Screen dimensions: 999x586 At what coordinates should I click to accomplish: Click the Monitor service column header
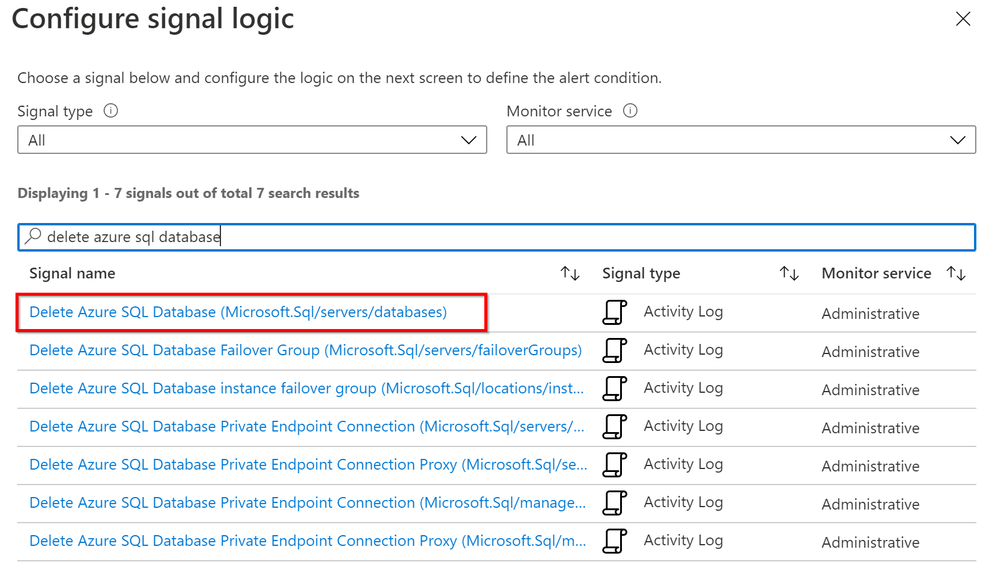[876, 273]
